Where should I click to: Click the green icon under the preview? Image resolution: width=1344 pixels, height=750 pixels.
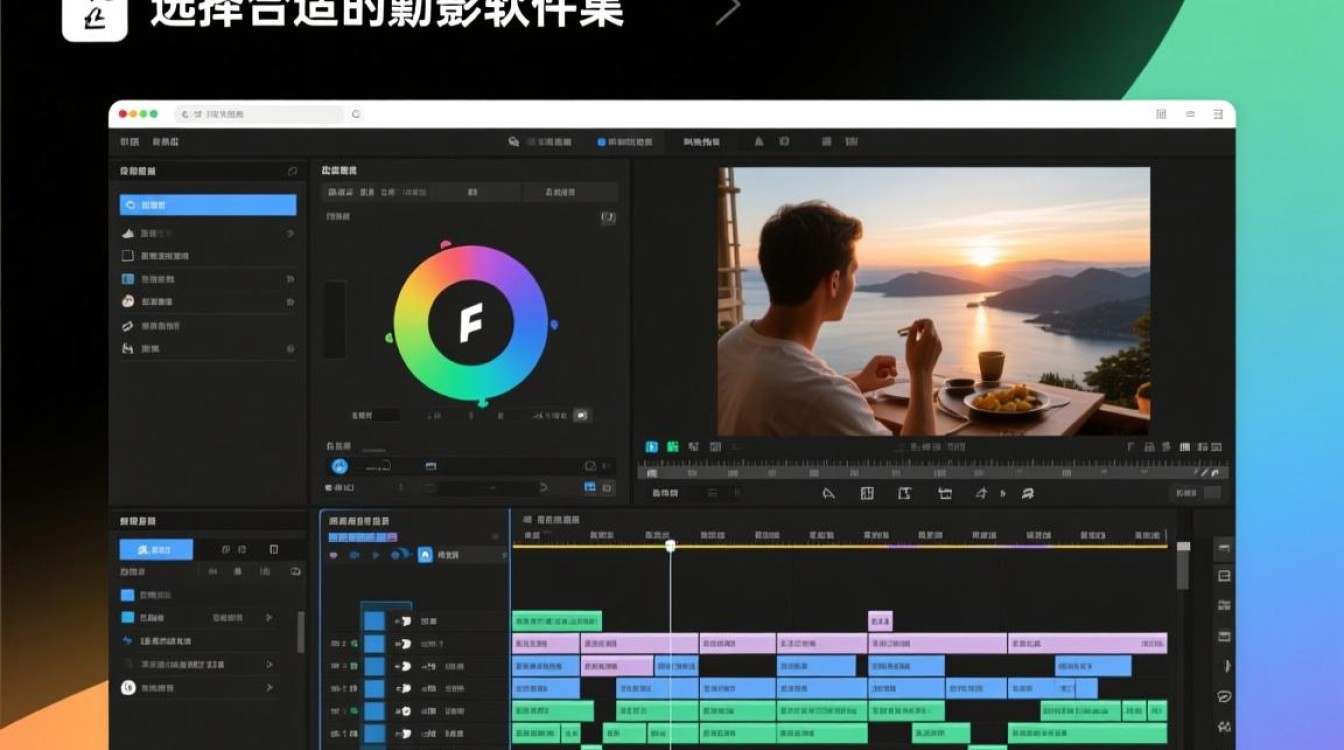click(x=674, y=447)
